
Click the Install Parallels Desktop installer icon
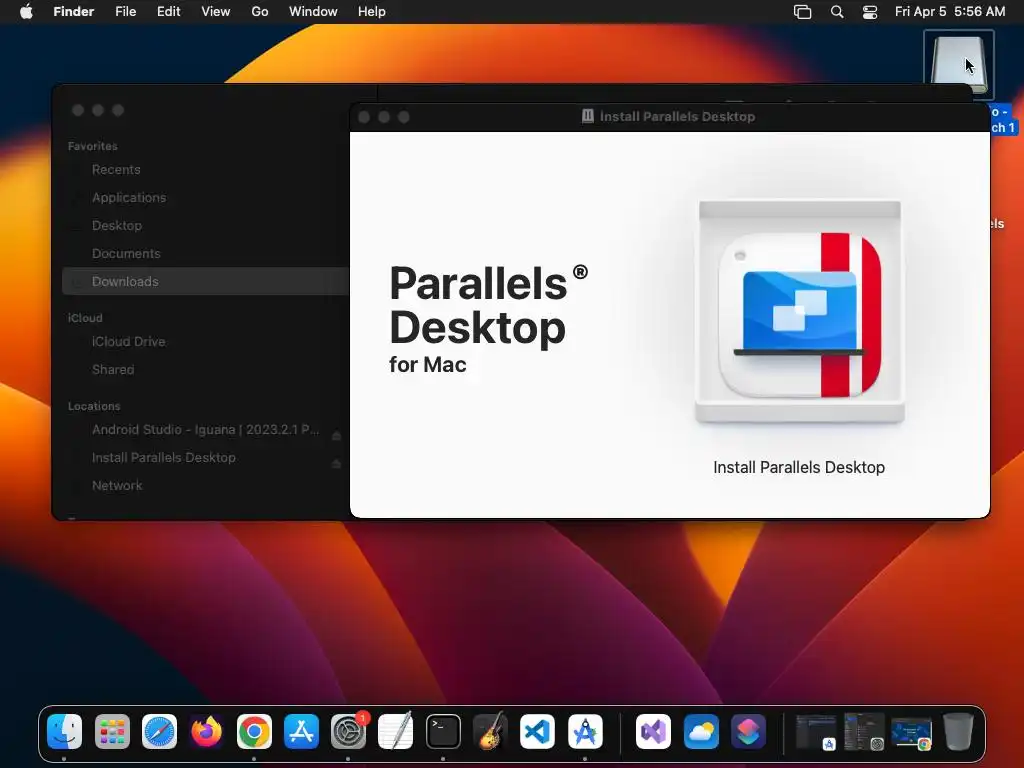[x=800, y=312]
